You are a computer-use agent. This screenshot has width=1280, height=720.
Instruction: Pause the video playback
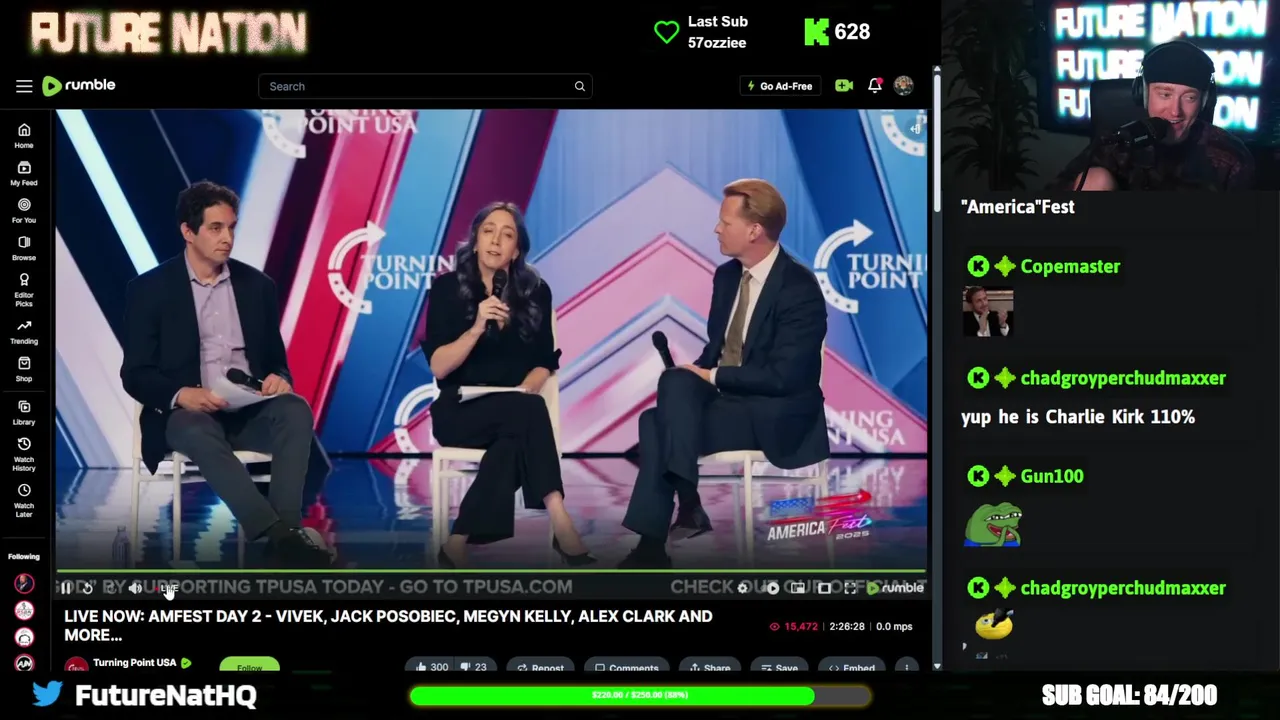pyautogui.click(x=67, y=588)
